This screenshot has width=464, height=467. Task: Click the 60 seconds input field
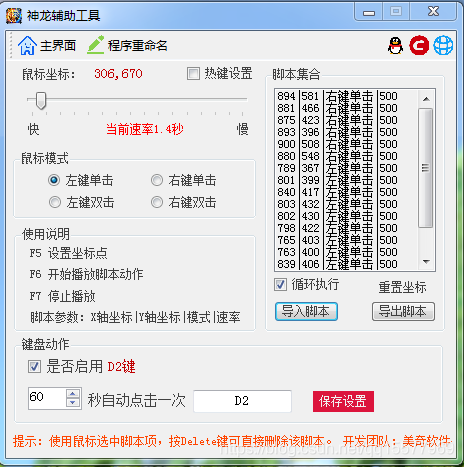47,398
